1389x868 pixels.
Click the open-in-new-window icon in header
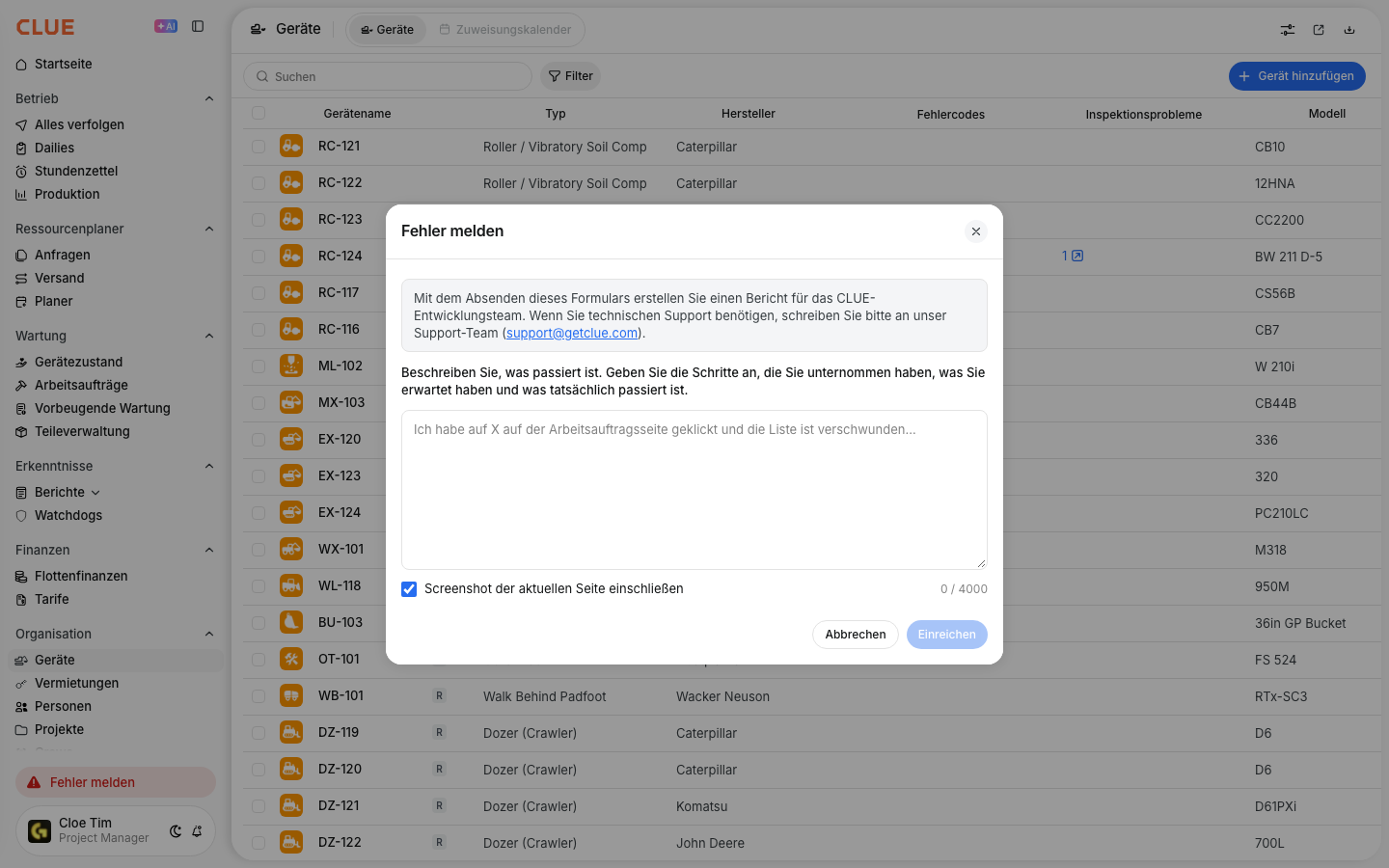1319,30
